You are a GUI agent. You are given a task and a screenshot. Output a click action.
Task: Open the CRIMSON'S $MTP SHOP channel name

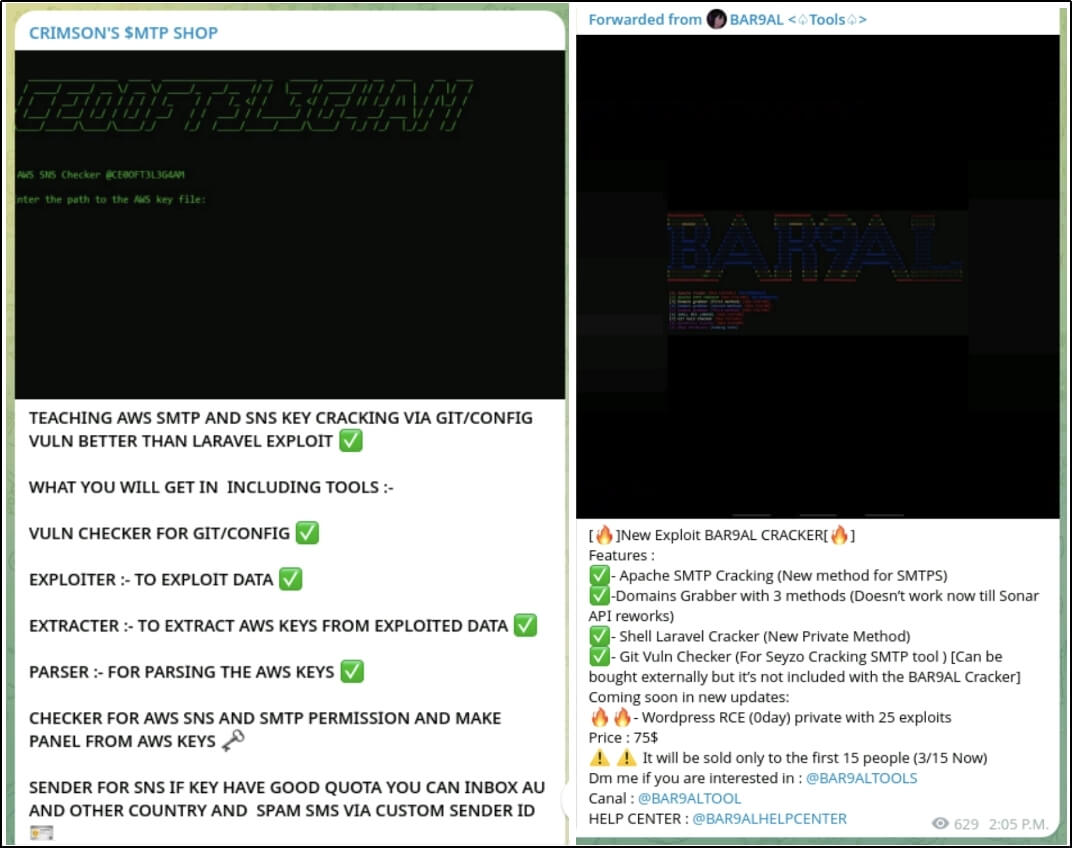pos(123,33)
